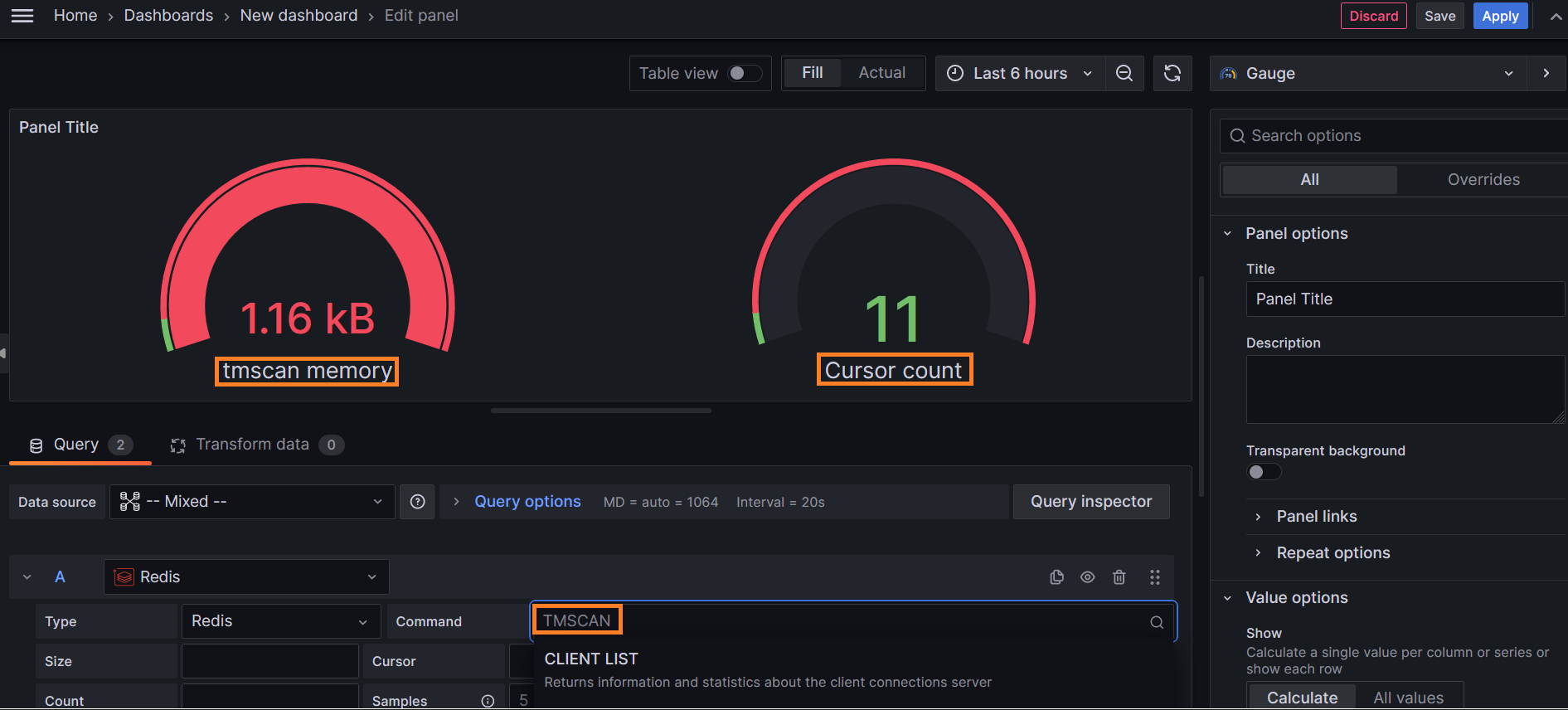Switch to the Transform data tab
Image resolution: width=1568 pixels, height=710 pixels.
(x=252, y=445)
